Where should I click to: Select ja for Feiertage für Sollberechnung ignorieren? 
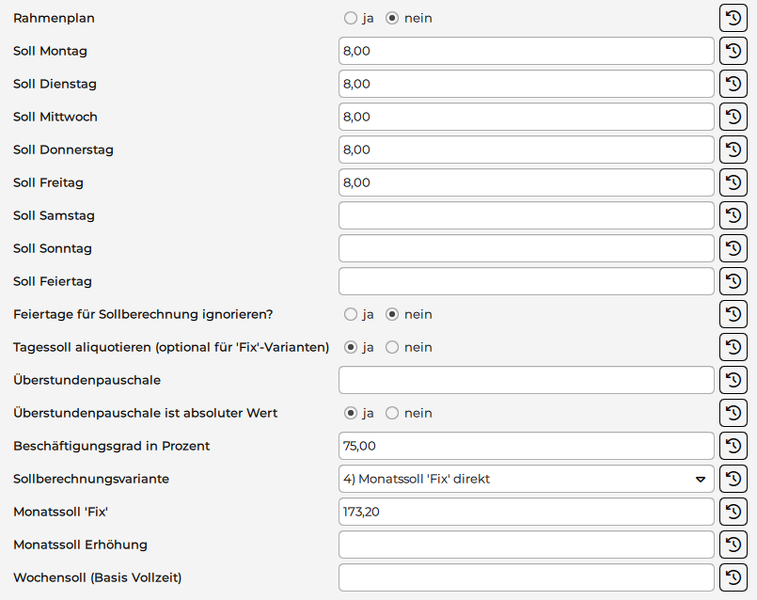point(350,314)
